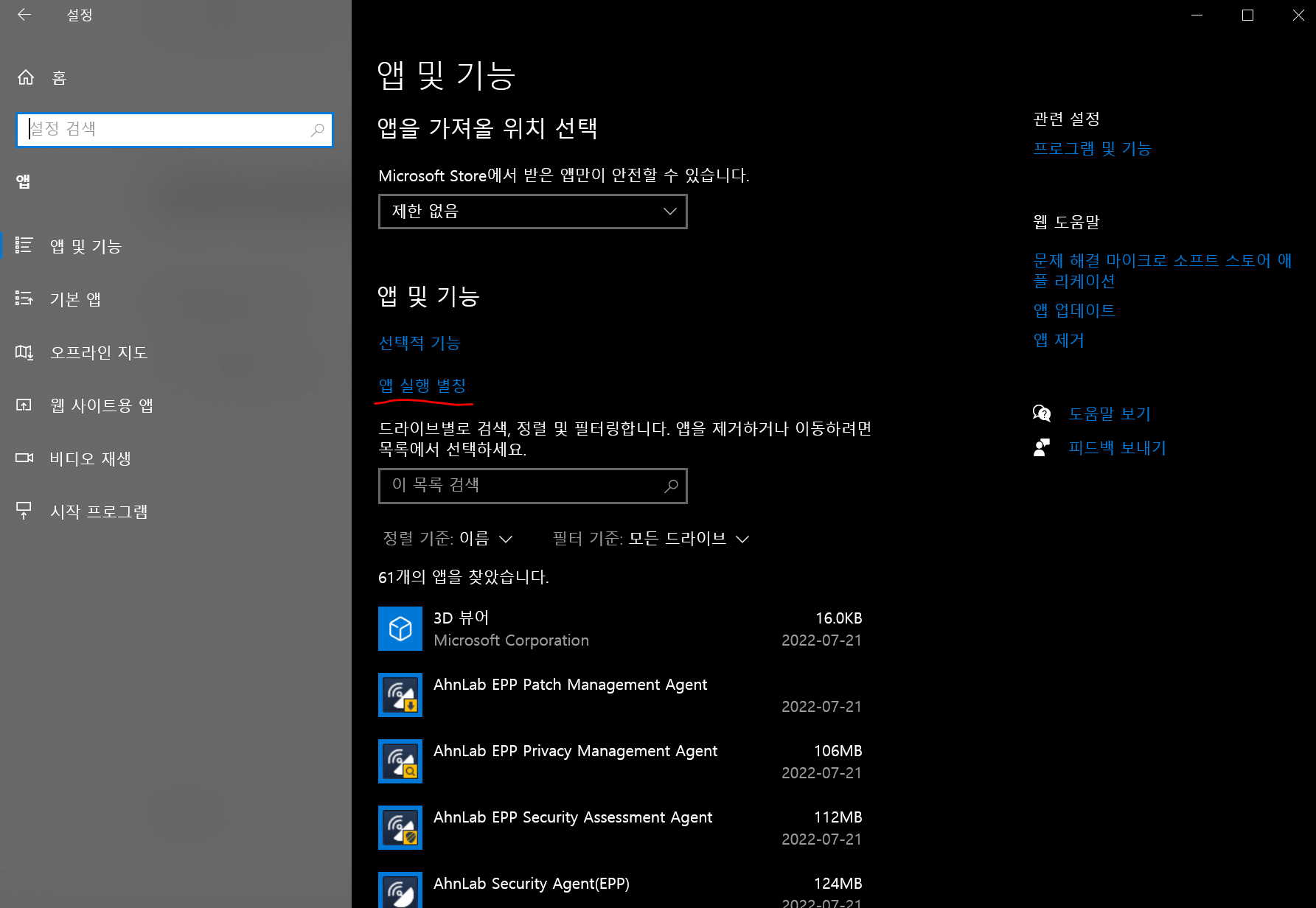Open the 문제 해결 마이크로 소프트 스토어 help link

(x=1163, y=270)
